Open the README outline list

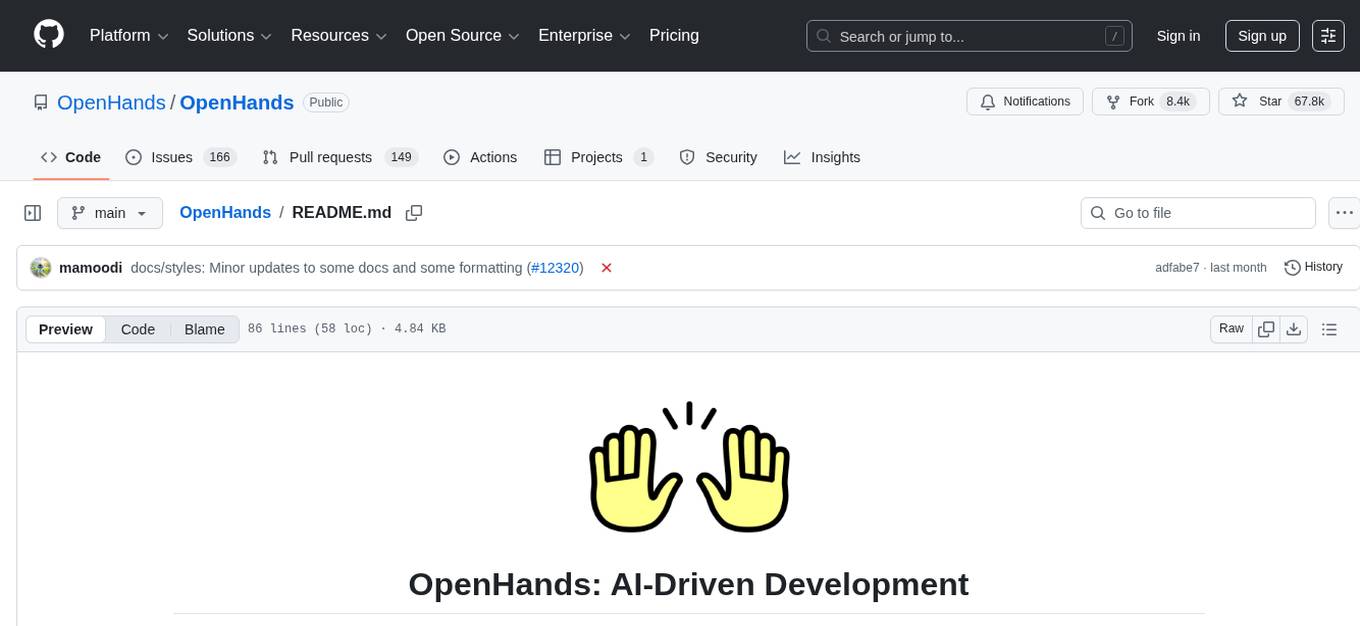click(1329, 328)
